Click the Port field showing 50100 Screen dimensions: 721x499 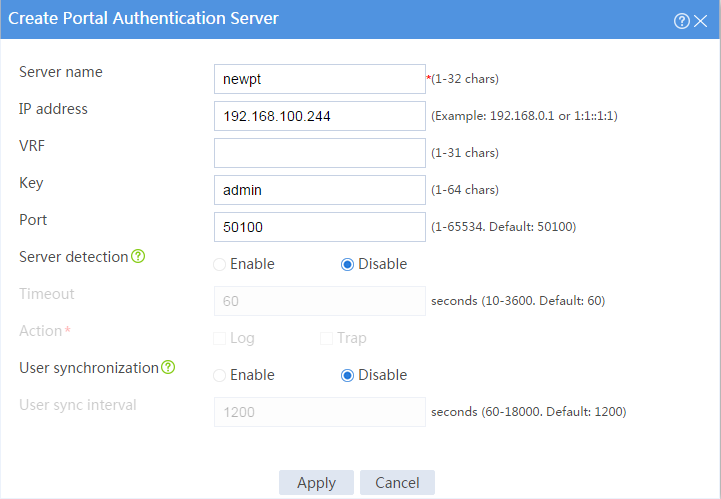click(320, 227)
